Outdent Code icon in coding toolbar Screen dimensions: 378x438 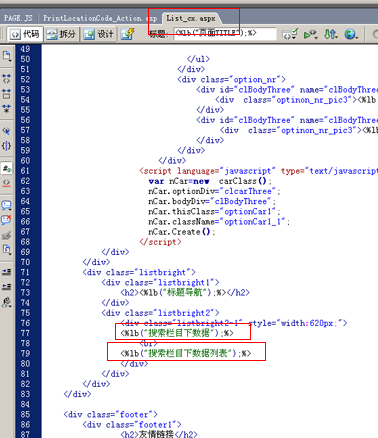[x=7, y=287]
